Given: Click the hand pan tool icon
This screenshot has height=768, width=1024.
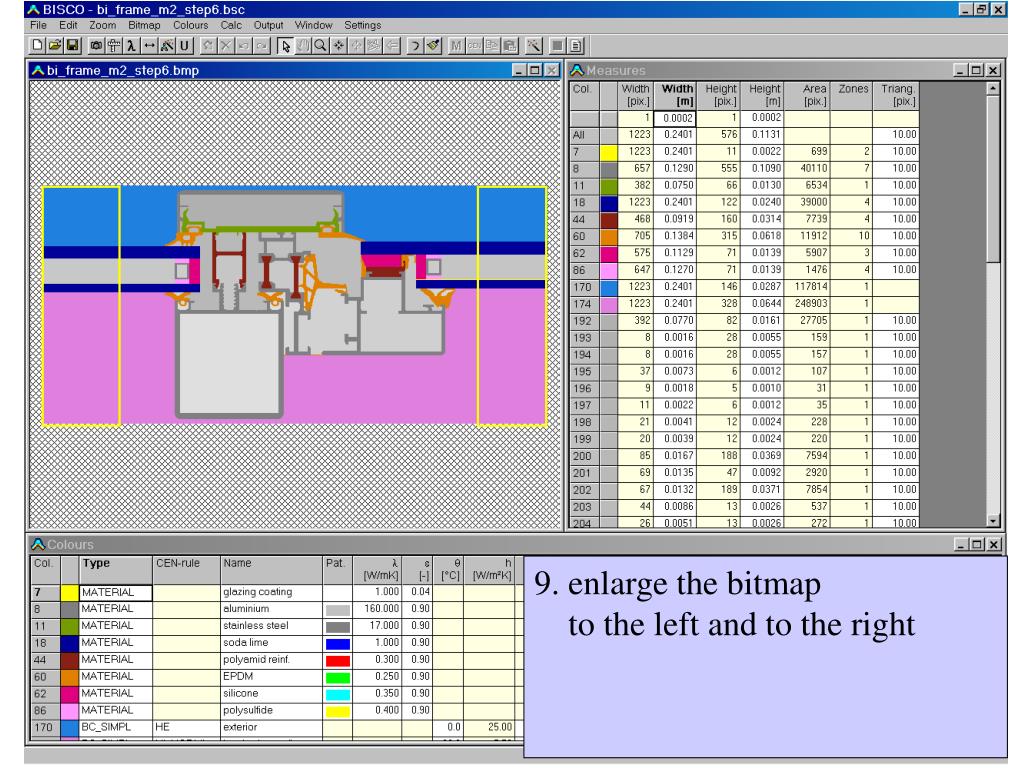Looking at the screenshot, I should [302, 46].
